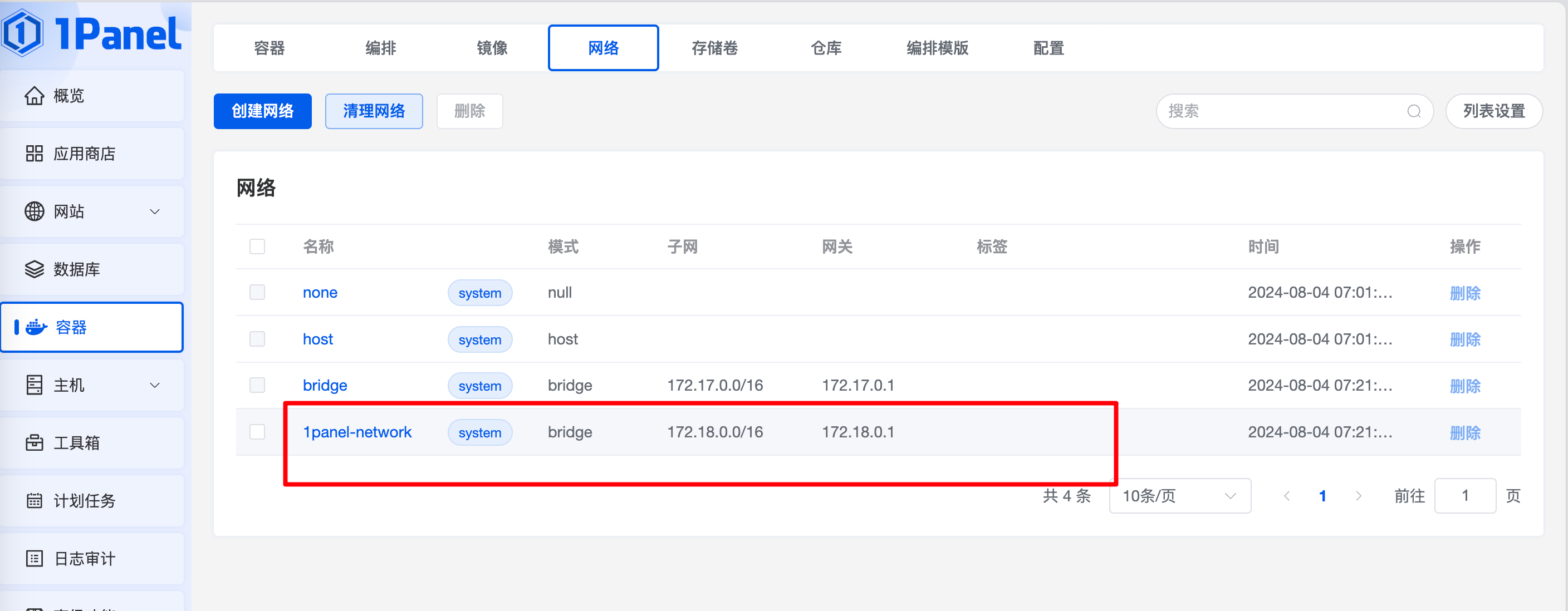1568x611 pixels.
Task: Click the 计划任务 calendar icon
Action: click(34, 501)
